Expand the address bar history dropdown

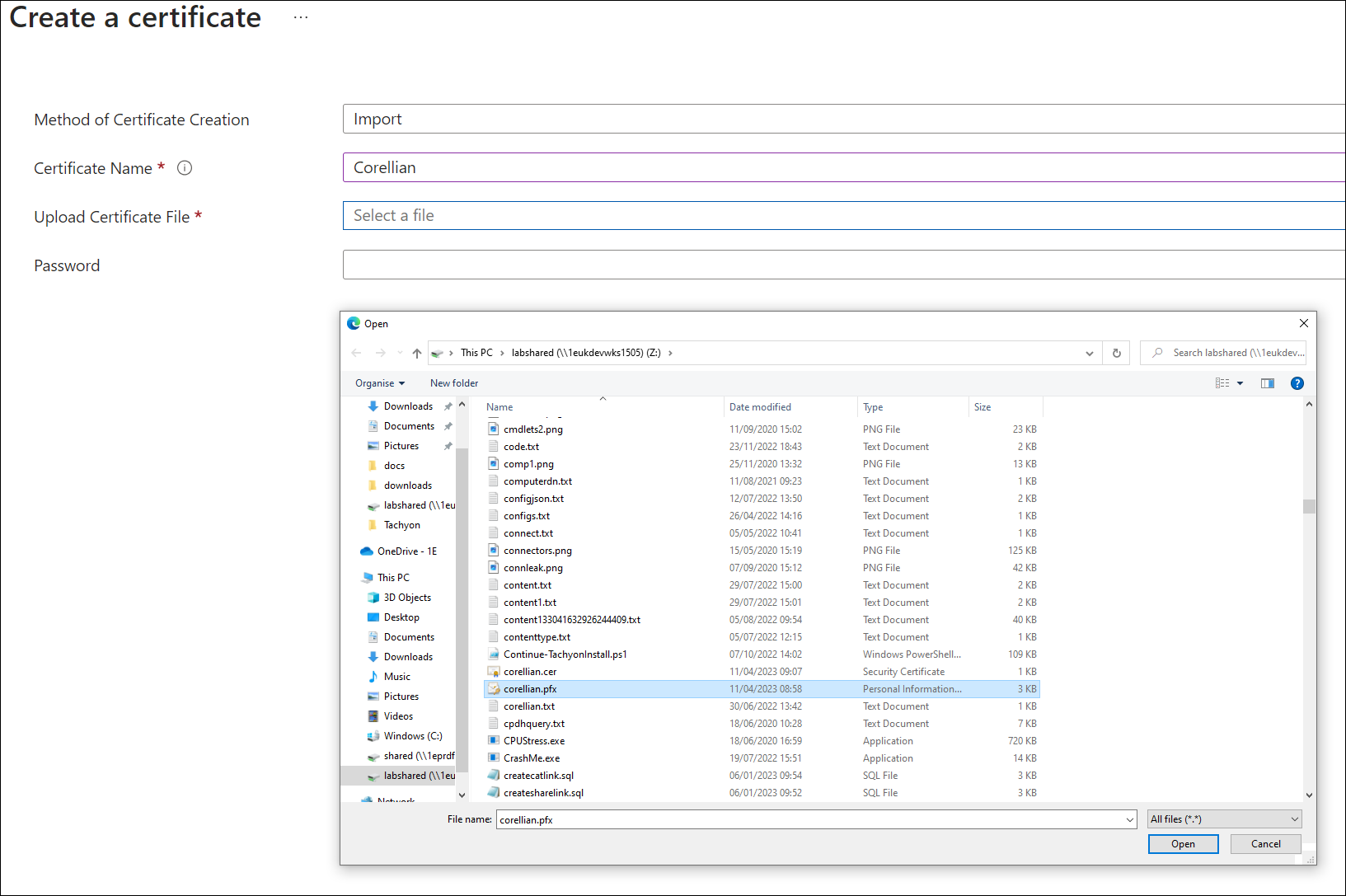pyautogui.click(x=1090, y=353)
